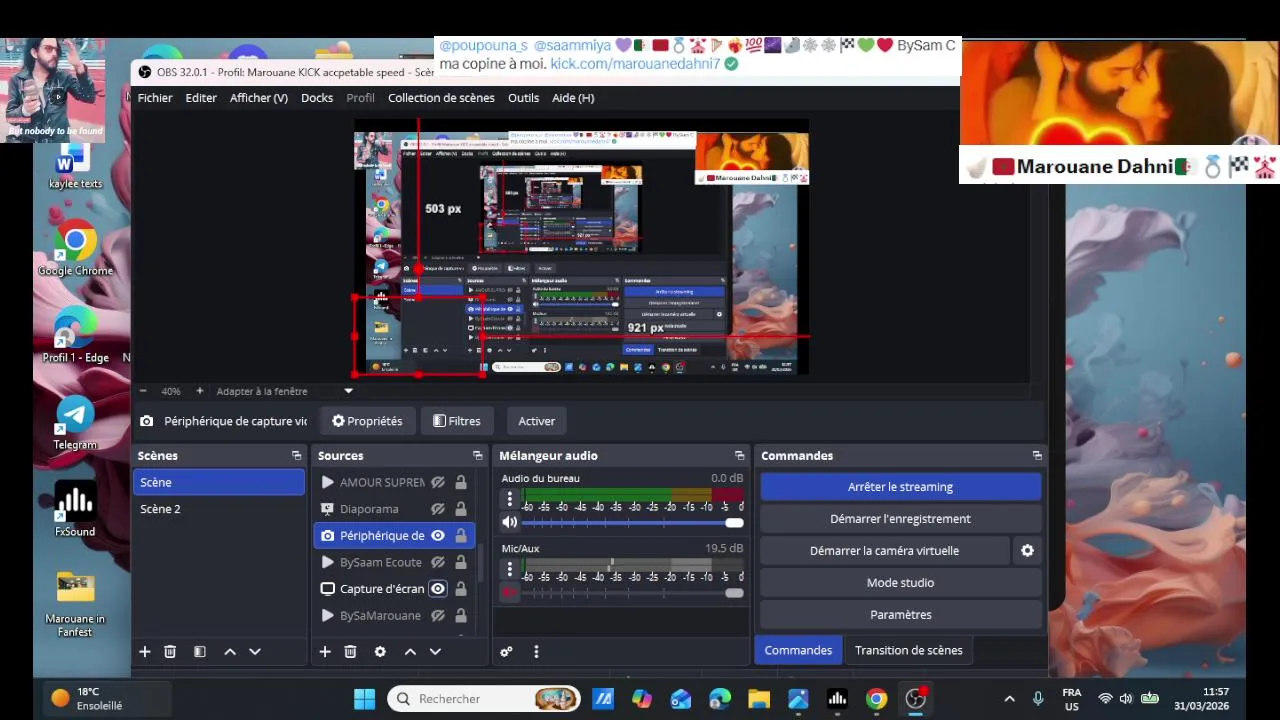Switch to Transition de scènes tab
Image resolution: width=1280 pixels, height=720 pixels.
pyautogui.click(x=909, y=650)
